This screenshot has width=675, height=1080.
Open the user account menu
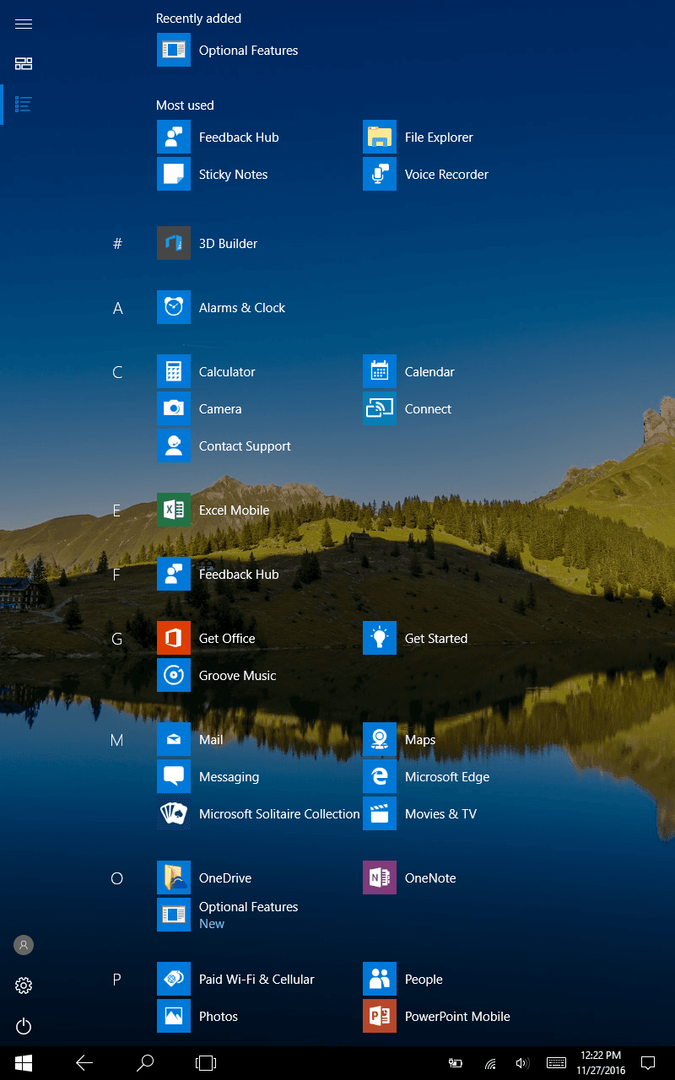pos(23,945)
